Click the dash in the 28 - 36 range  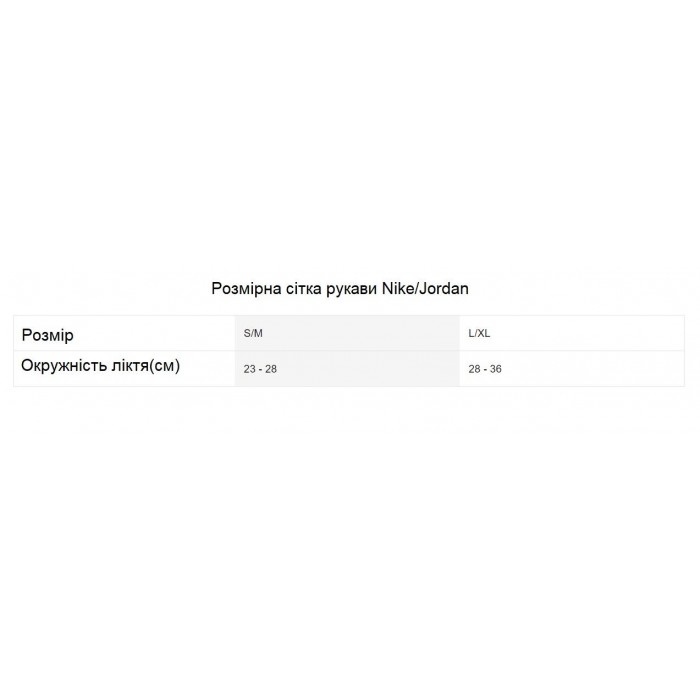(x=485, y=369)
